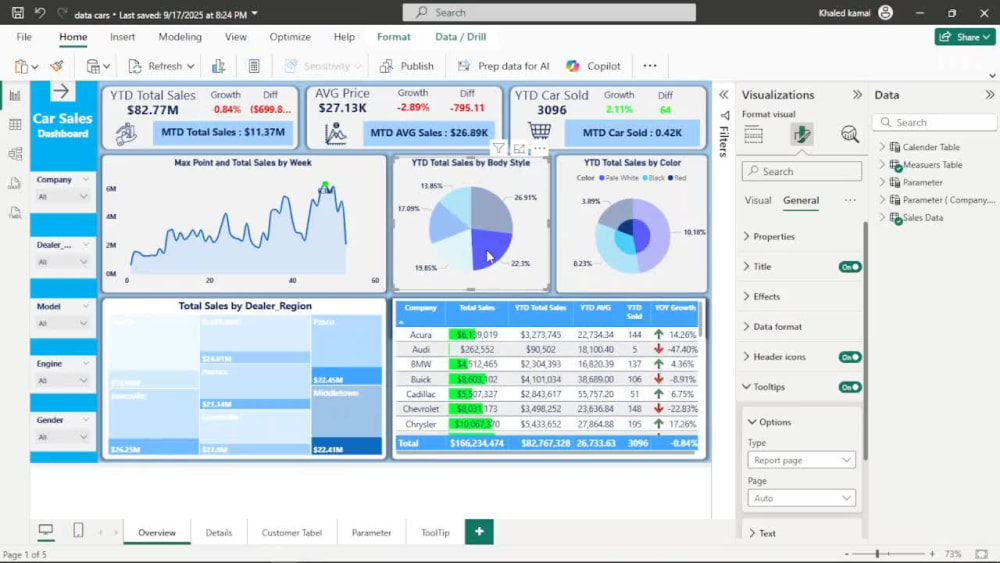This screenshot has width=1000, height=563.
Task: Open the Get data icon
Action: 93,66
